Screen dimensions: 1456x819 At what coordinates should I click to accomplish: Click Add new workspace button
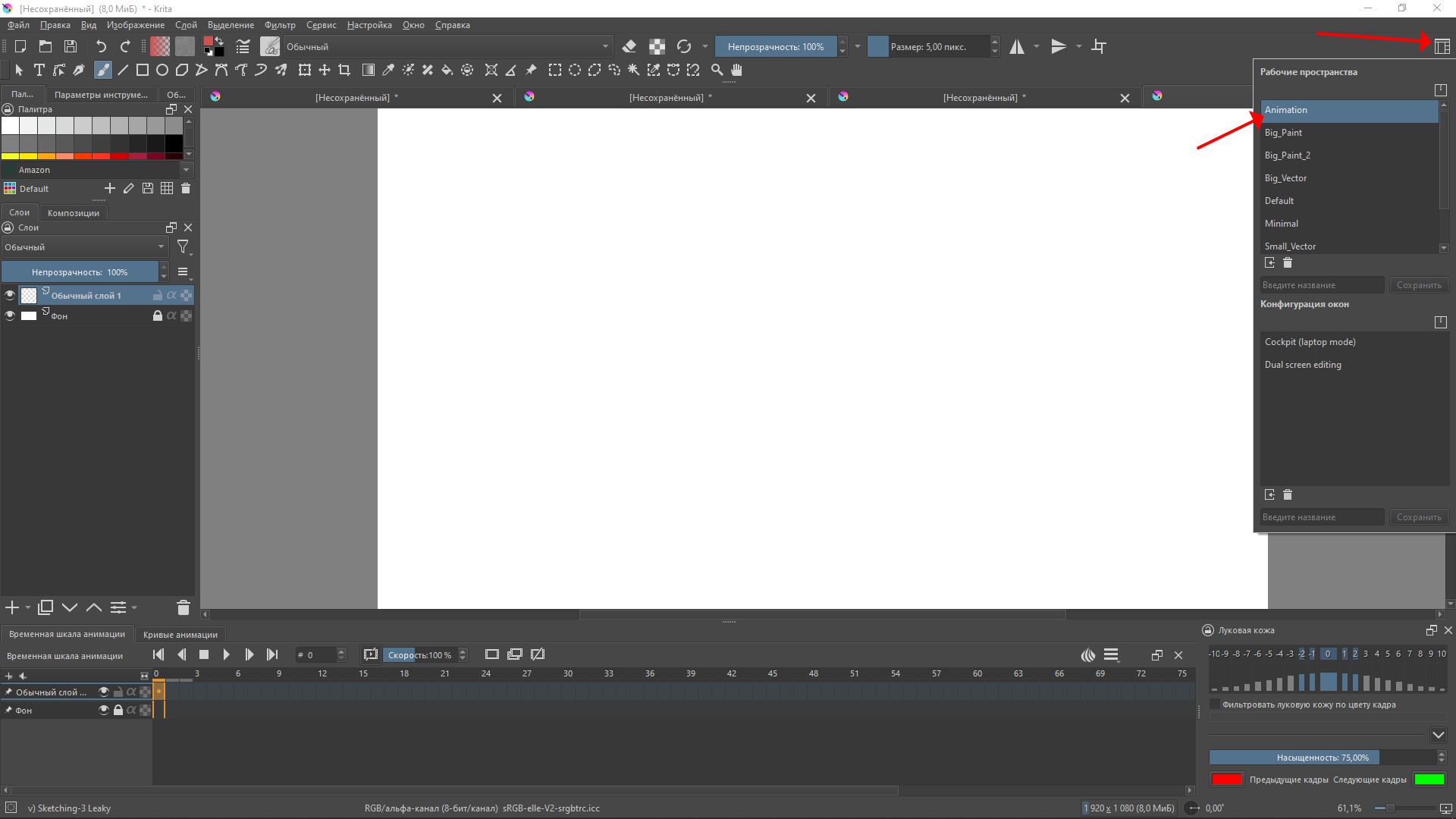click(1269, 262)
